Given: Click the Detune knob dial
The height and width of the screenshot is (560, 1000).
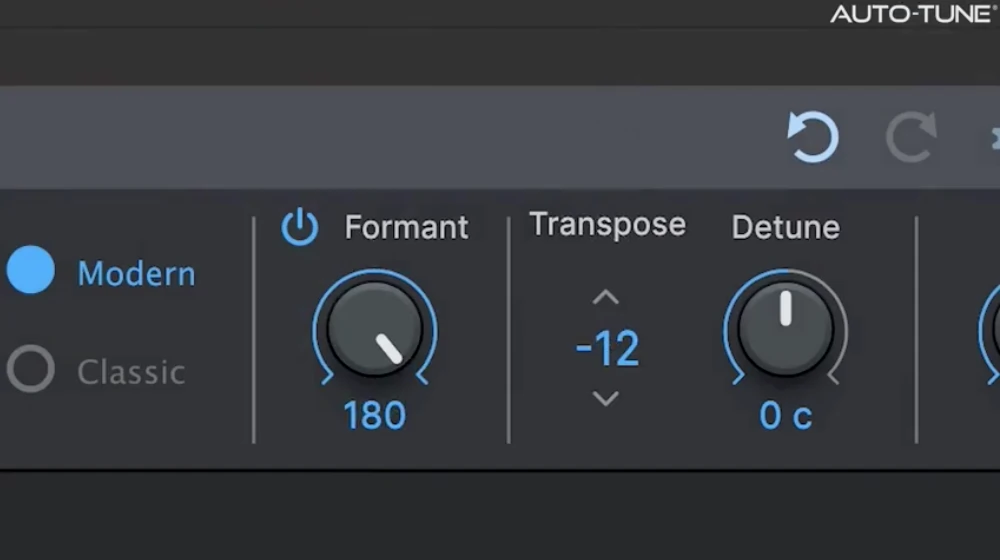Looking at the screenshot, I should click(x=786, y=328).
